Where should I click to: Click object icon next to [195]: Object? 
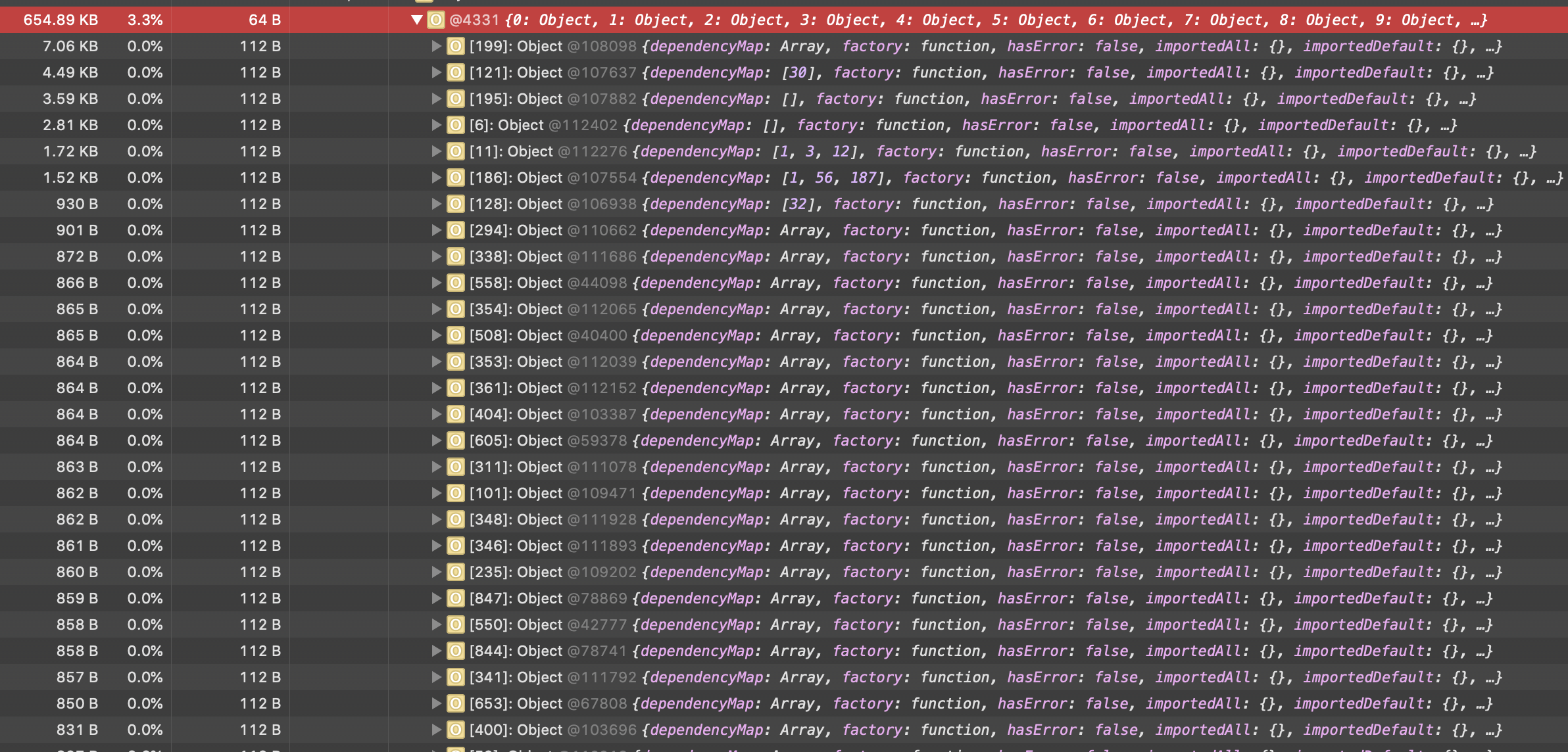[456, 99]
